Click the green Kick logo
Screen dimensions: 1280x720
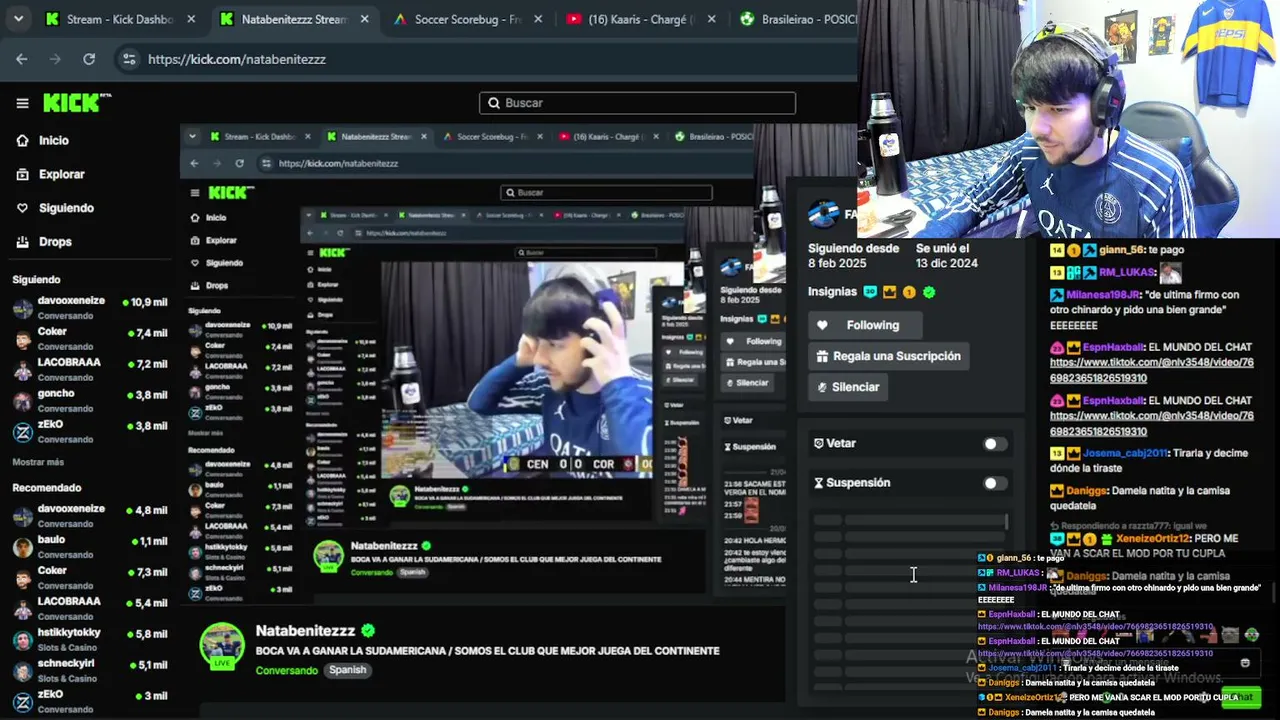pyautogui.click(x=77, y=102)
